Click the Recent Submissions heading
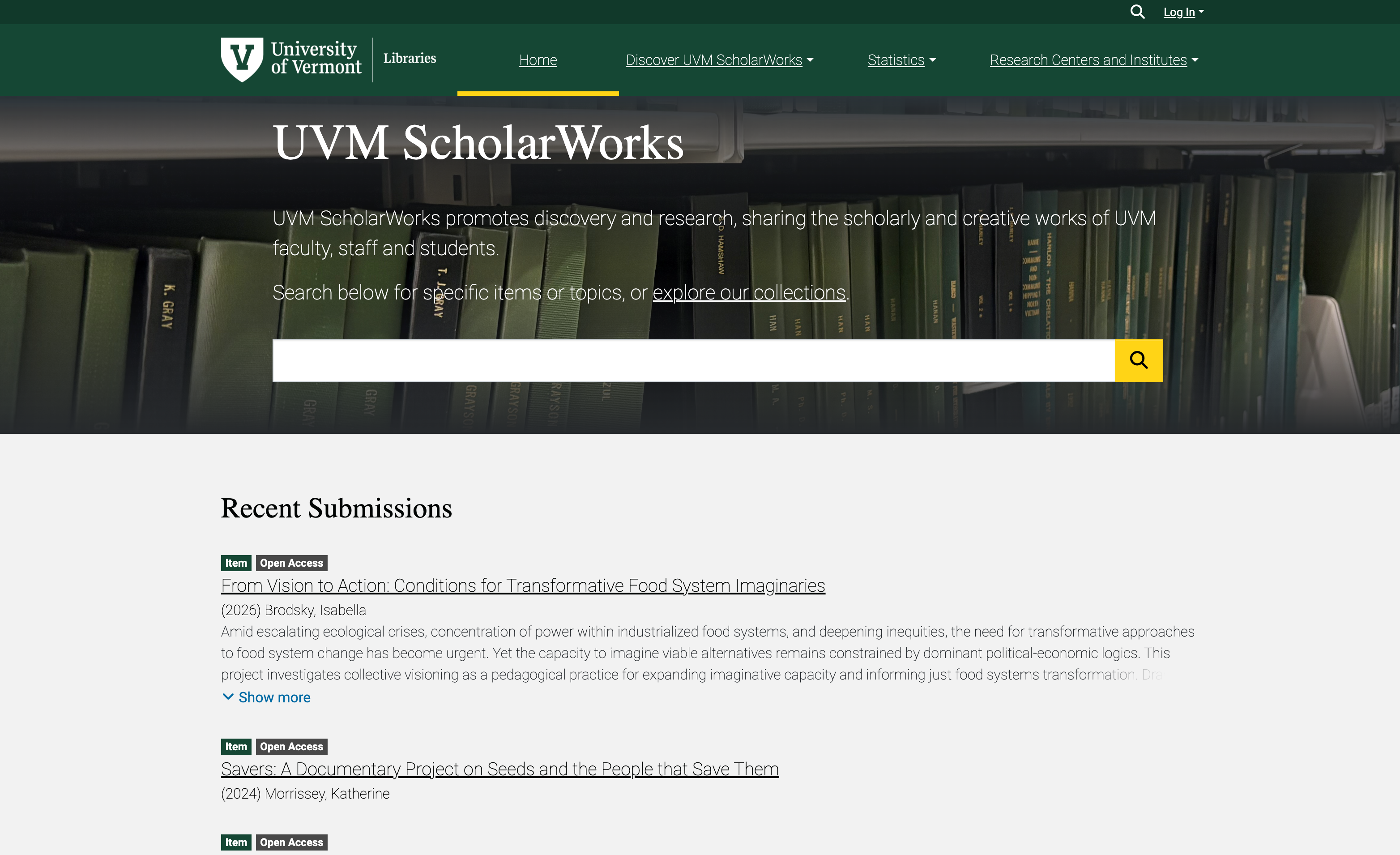Screen dimensions: 1400x855 point(337,509)
